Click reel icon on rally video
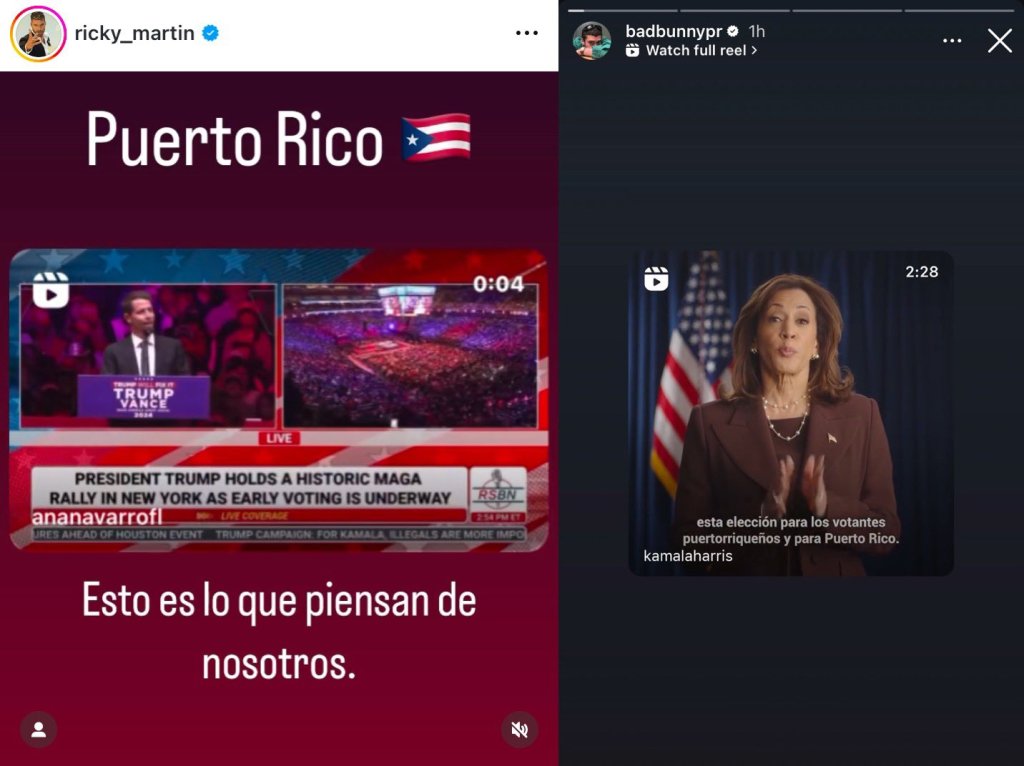The image size is (1024, 766). coord(51,289)
